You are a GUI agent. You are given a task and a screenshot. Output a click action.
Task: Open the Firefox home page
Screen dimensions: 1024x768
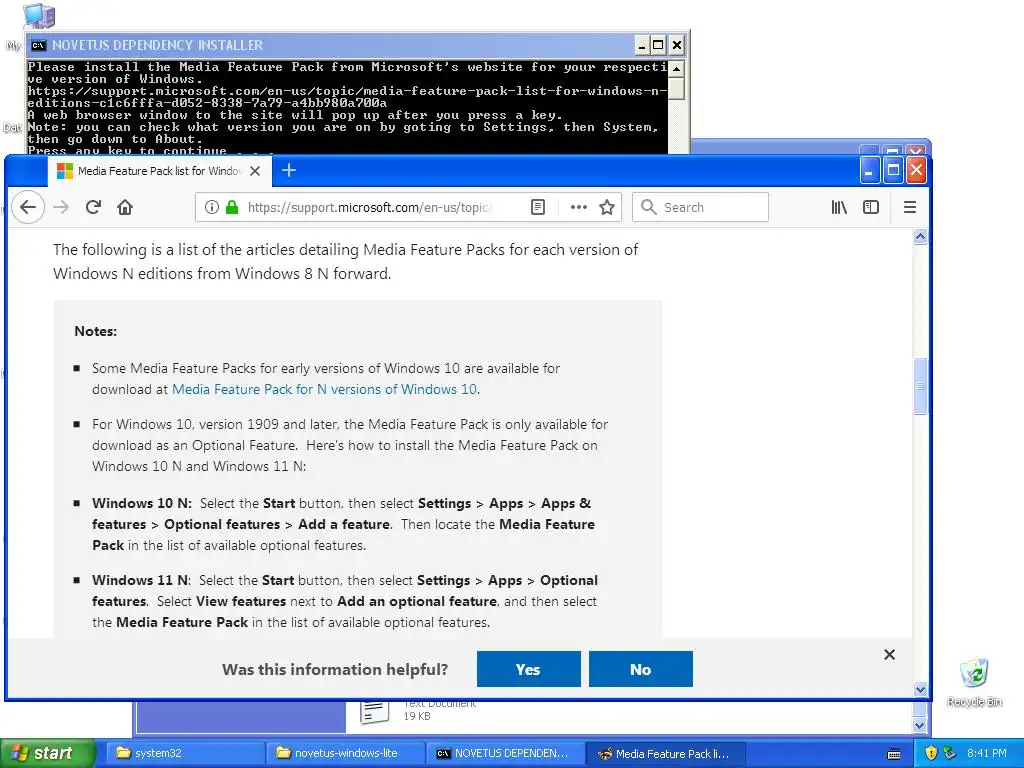click(125, 208)
